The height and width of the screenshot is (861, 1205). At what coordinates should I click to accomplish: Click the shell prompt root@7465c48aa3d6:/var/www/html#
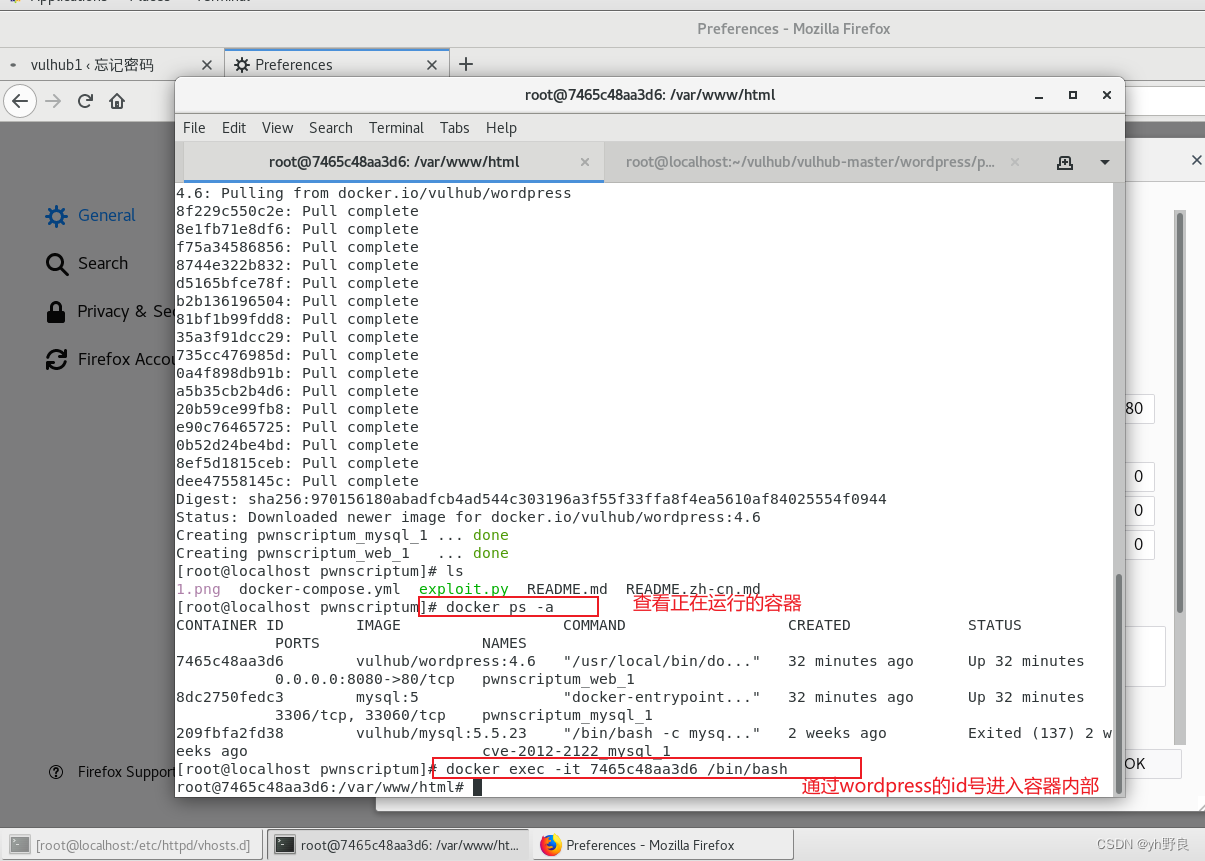tap(319, 787)
